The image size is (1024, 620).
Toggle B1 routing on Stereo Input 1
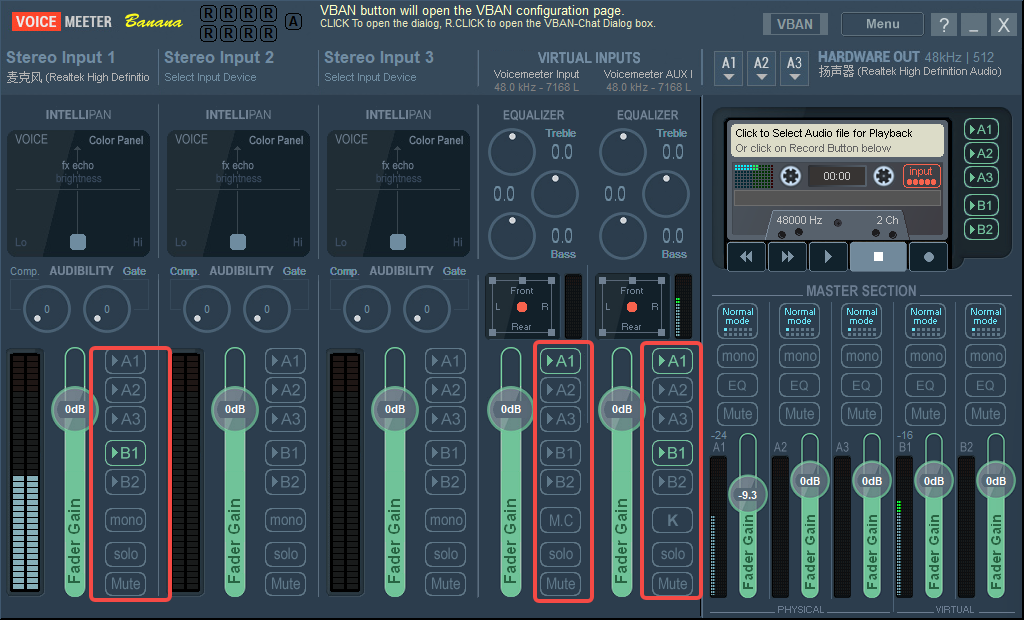click(x=125, y=453)
